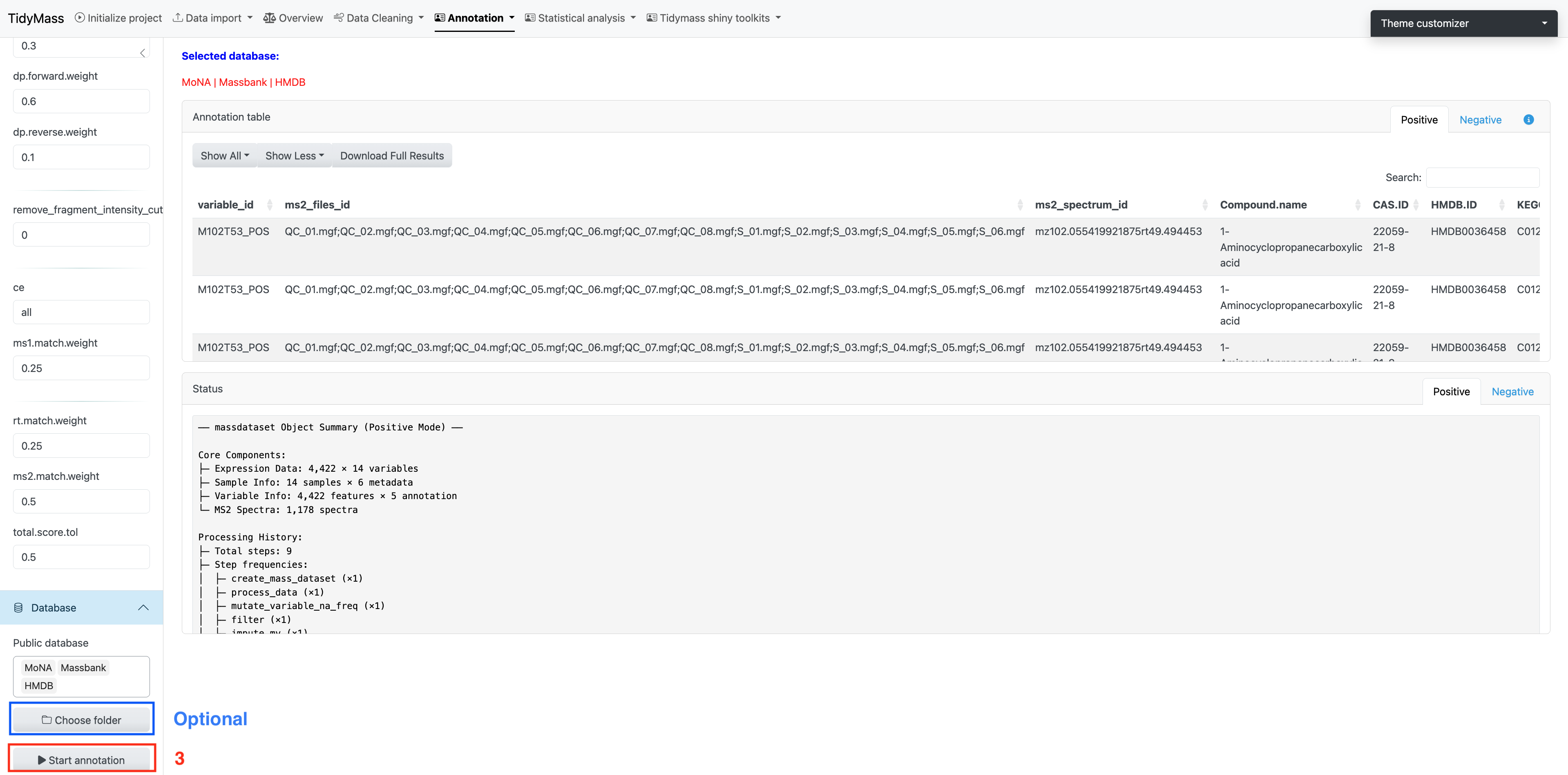Click the rt.match.weight input field

[82, 446]
